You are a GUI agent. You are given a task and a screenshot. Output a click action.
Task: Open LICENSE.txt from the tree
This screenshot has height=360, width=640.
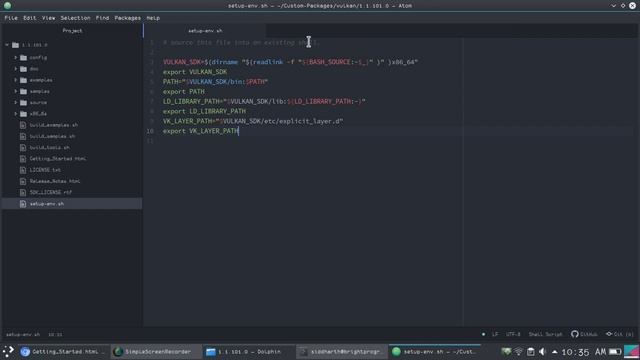click(45, 170)
